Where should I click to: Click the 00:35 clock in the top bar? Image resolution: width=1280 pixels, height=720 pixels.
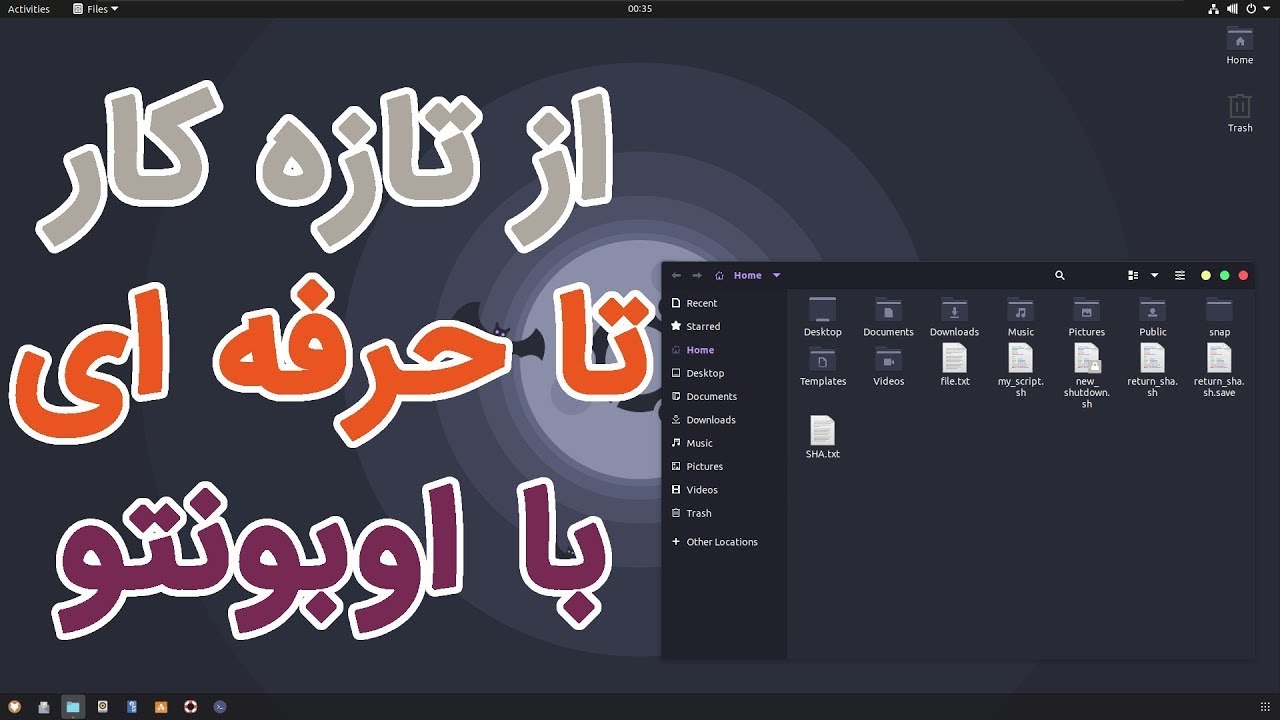[640, 9]
